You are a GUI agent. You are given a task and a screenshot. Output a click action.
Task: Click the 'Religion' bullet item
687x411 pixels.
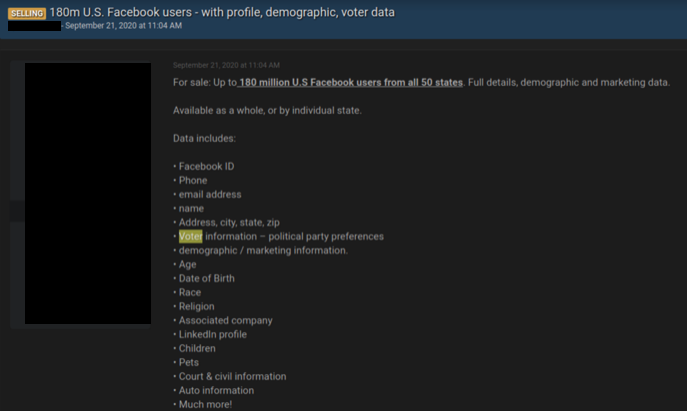196,307
